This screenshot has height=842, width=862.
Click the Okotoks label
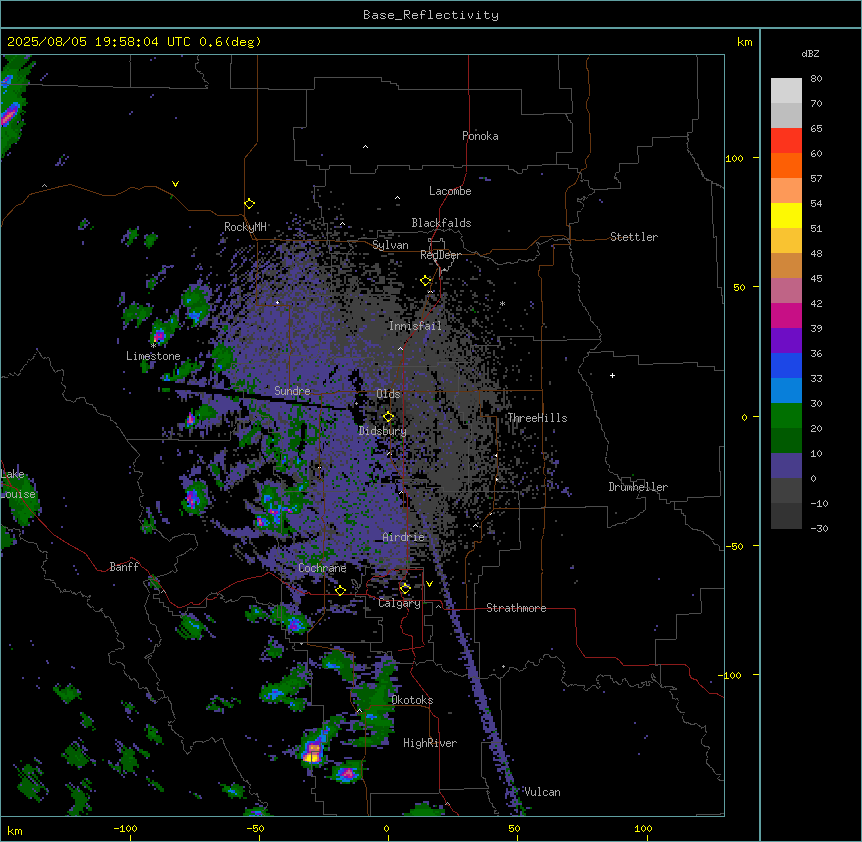[x=412, y=700]
